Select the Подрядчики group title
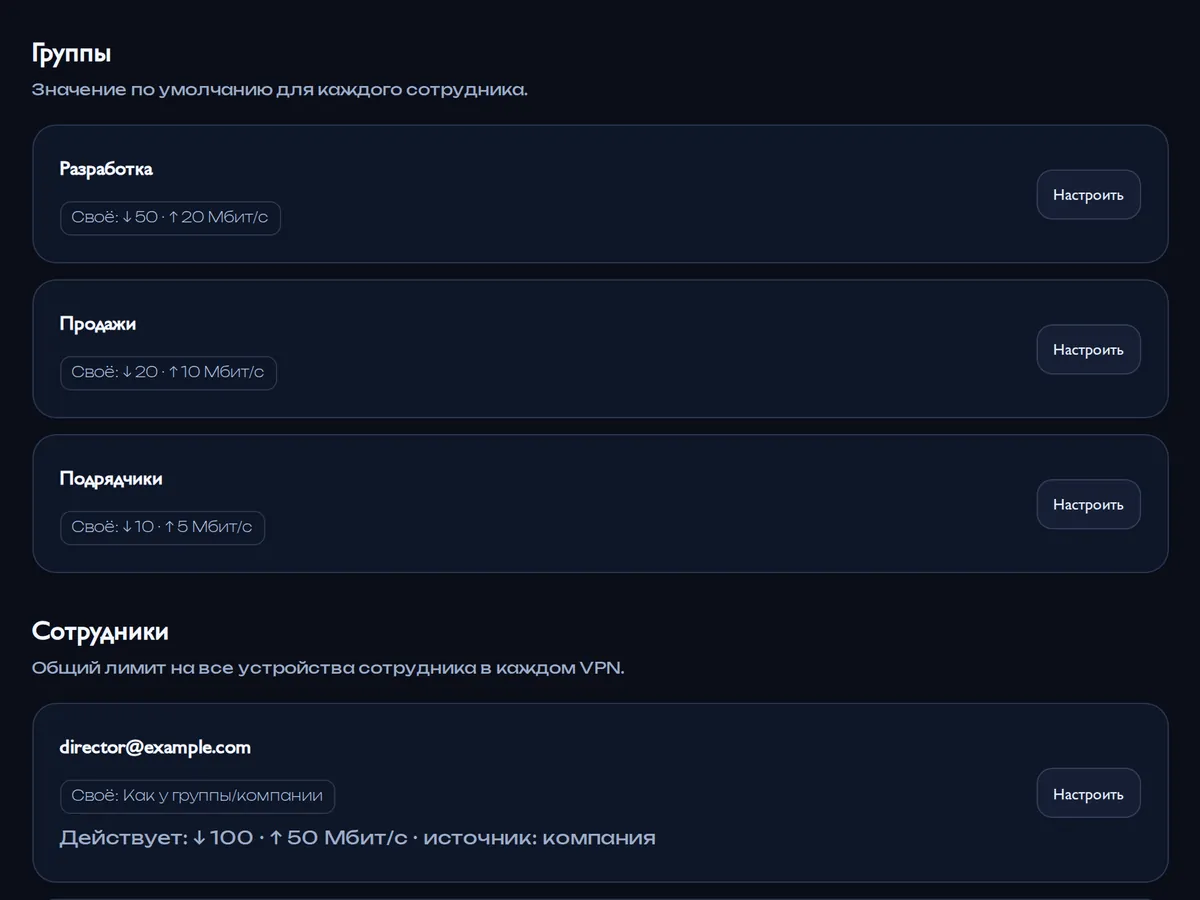 [110, 479]
